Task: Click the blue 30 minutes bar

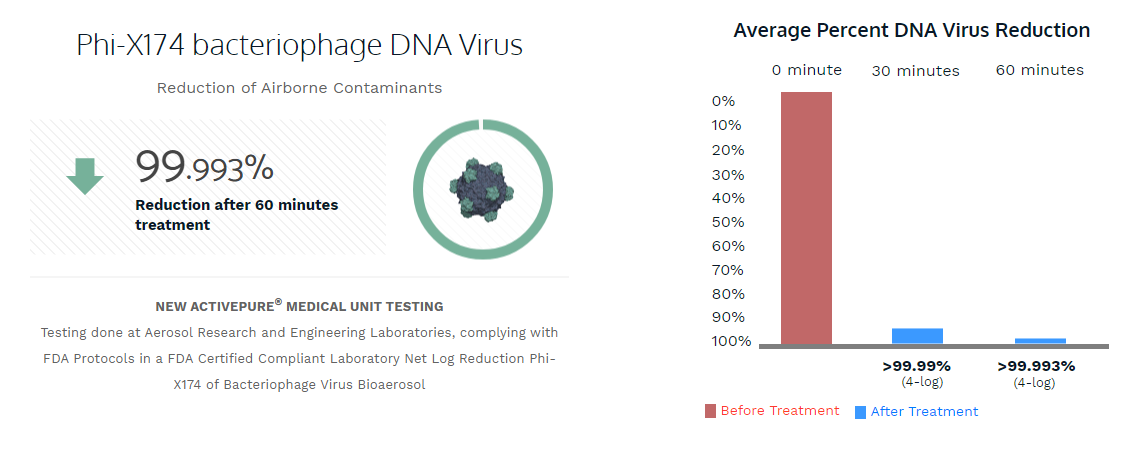Action: 918,336
